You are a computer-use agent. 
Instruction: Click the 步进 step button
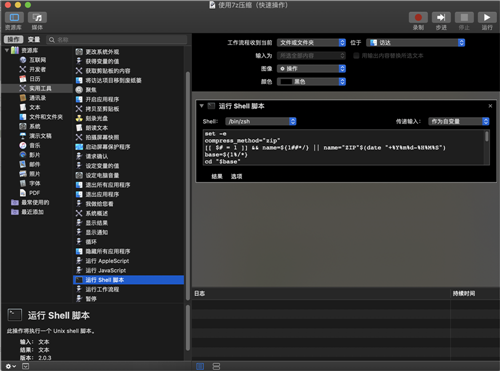pos(441,17)
